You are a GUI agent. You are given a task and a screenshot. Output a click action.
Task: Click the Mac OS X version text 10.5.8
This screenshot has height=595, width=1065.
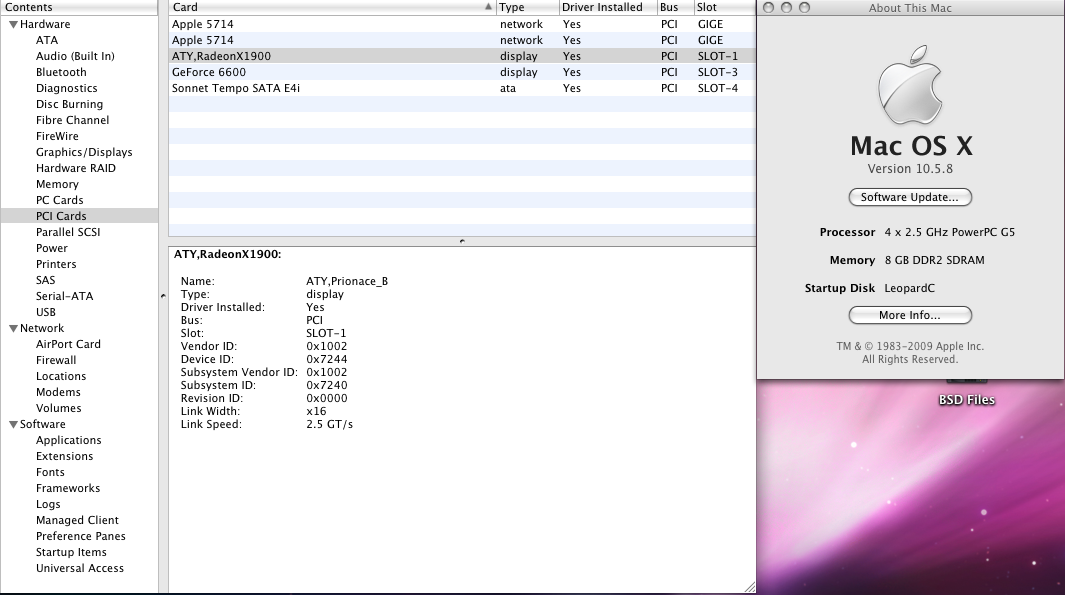click(909, 168)
